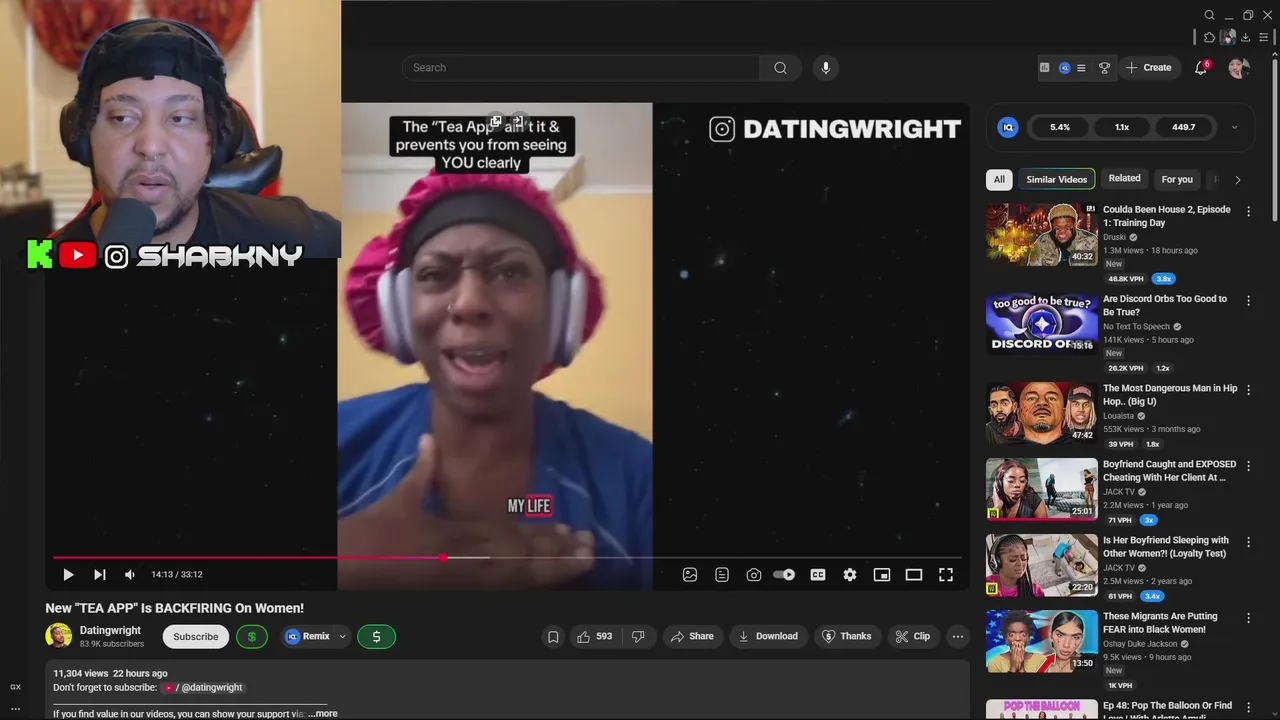1280x720 pixels.
Task: Open options for Boyfriend Caught and EXPOSED
Action: [1248, 466]
